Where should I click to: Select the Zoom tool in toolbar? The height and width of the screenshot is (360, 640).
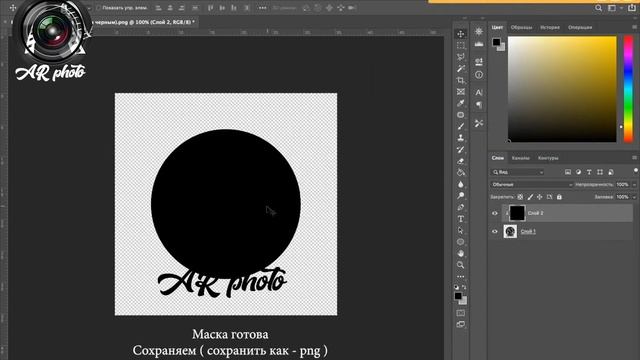[461, 265]
